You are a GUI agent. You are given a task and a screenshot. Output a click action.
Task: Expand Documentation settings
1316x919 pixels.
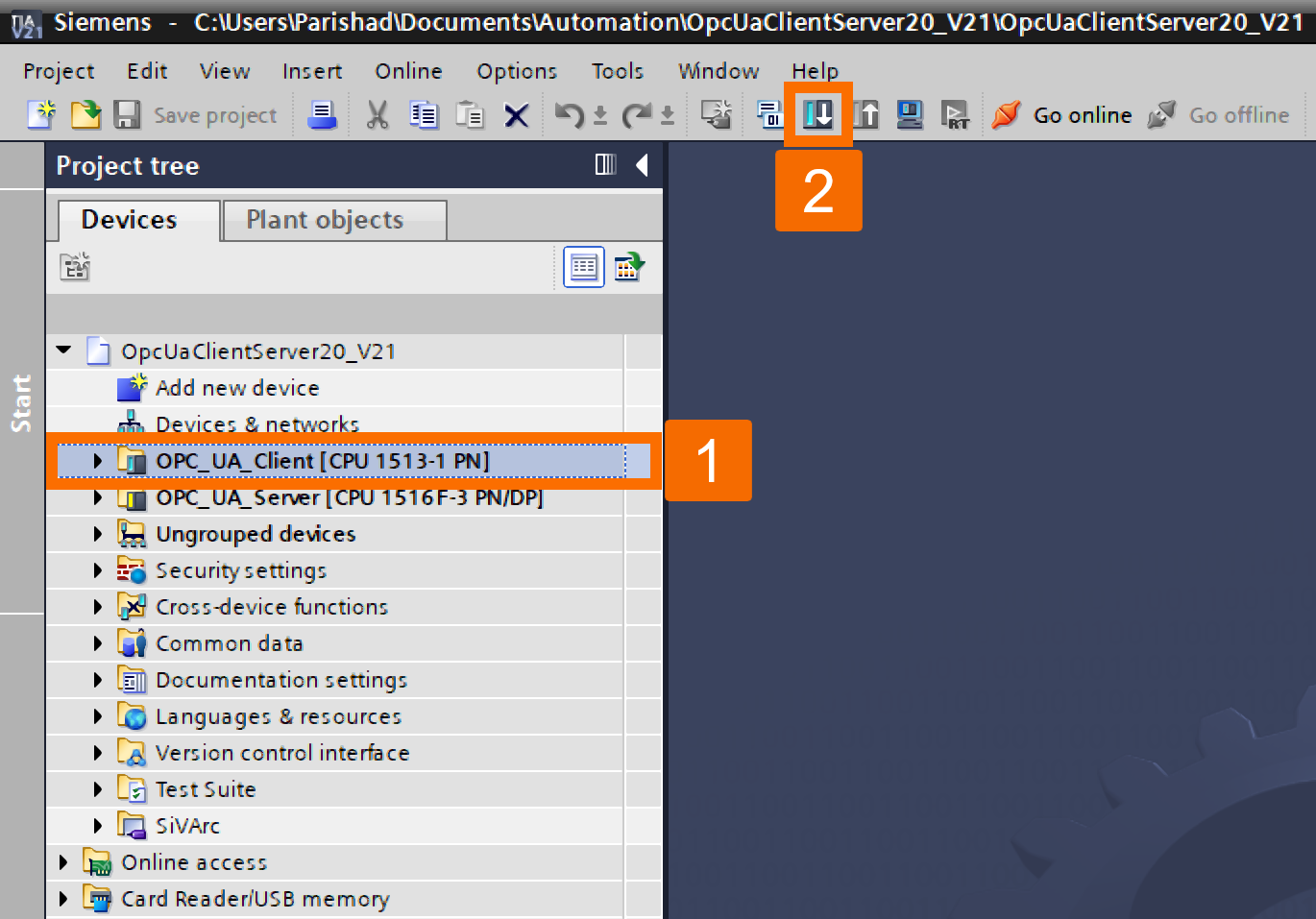[97, 680]
